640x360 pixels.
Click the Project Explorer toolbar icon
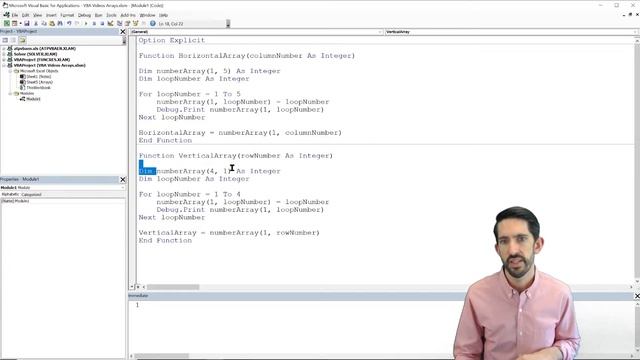point(120,24)
